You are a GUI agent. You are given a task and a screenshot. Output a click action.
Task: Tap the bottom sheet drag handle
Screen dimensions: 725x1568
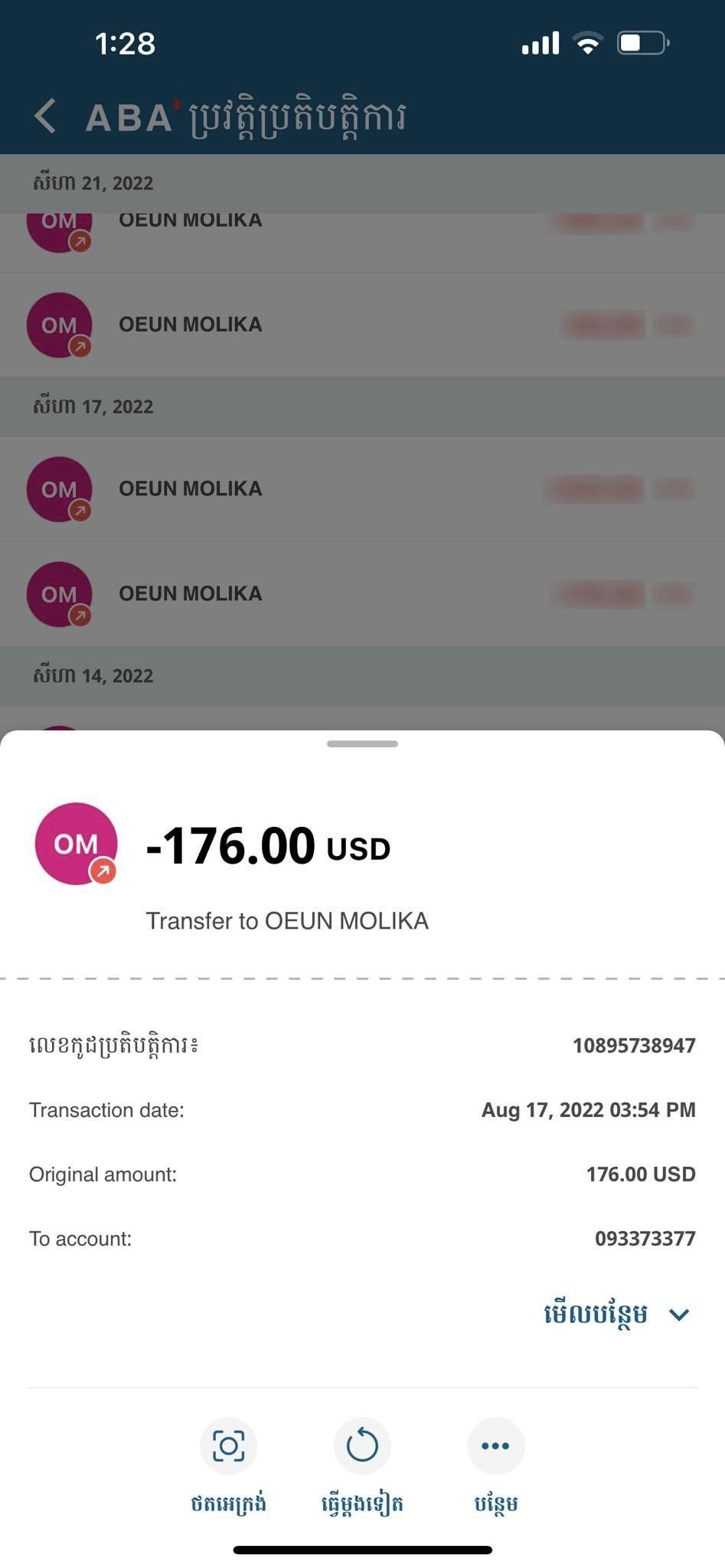pos(362,743)
